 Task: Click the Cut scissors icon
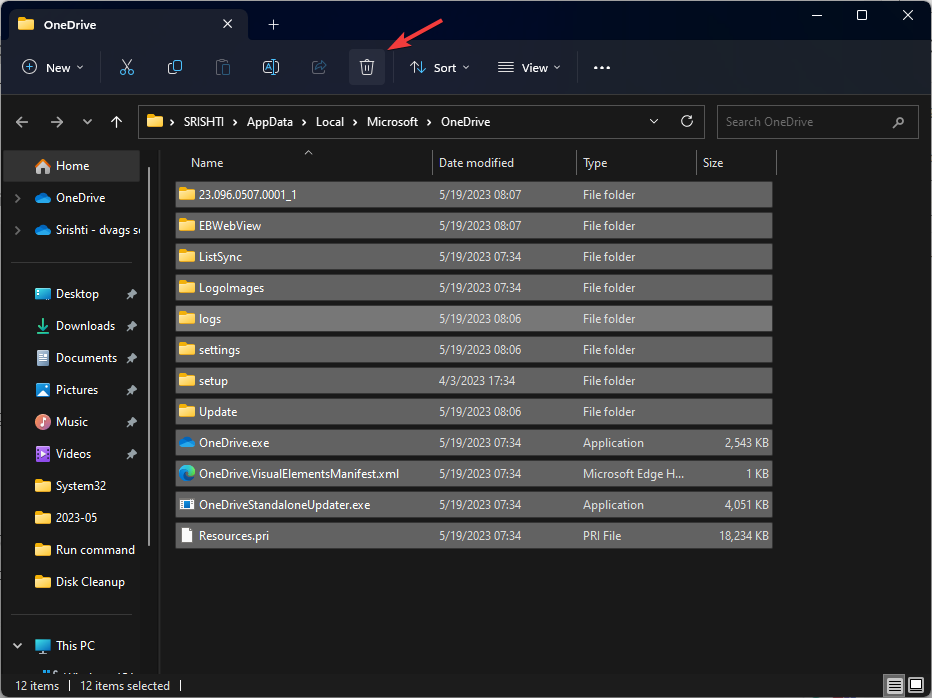point(127,67)
